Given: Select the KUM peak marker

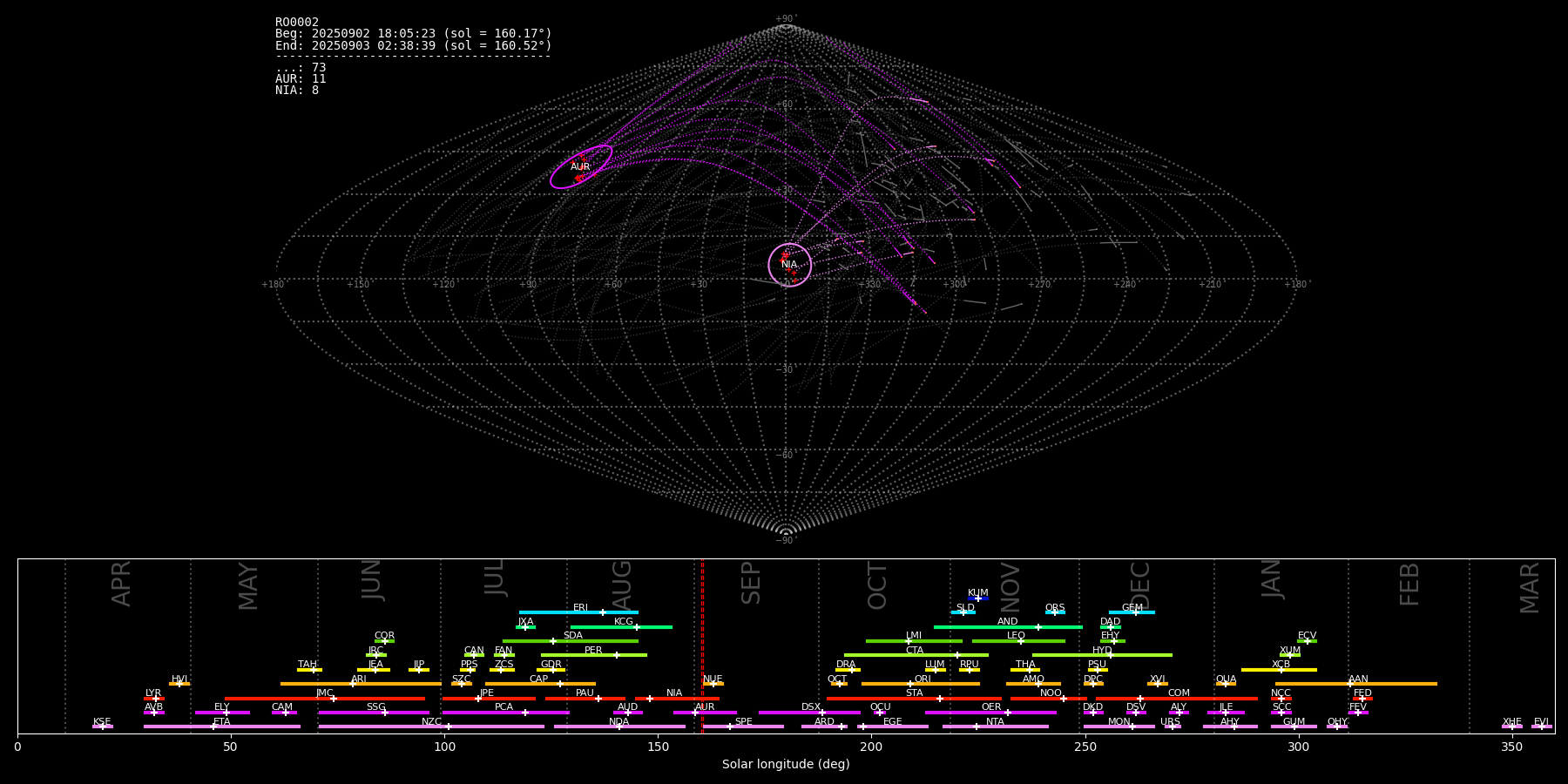Looking at the screenshot, I should pos(977,598).
